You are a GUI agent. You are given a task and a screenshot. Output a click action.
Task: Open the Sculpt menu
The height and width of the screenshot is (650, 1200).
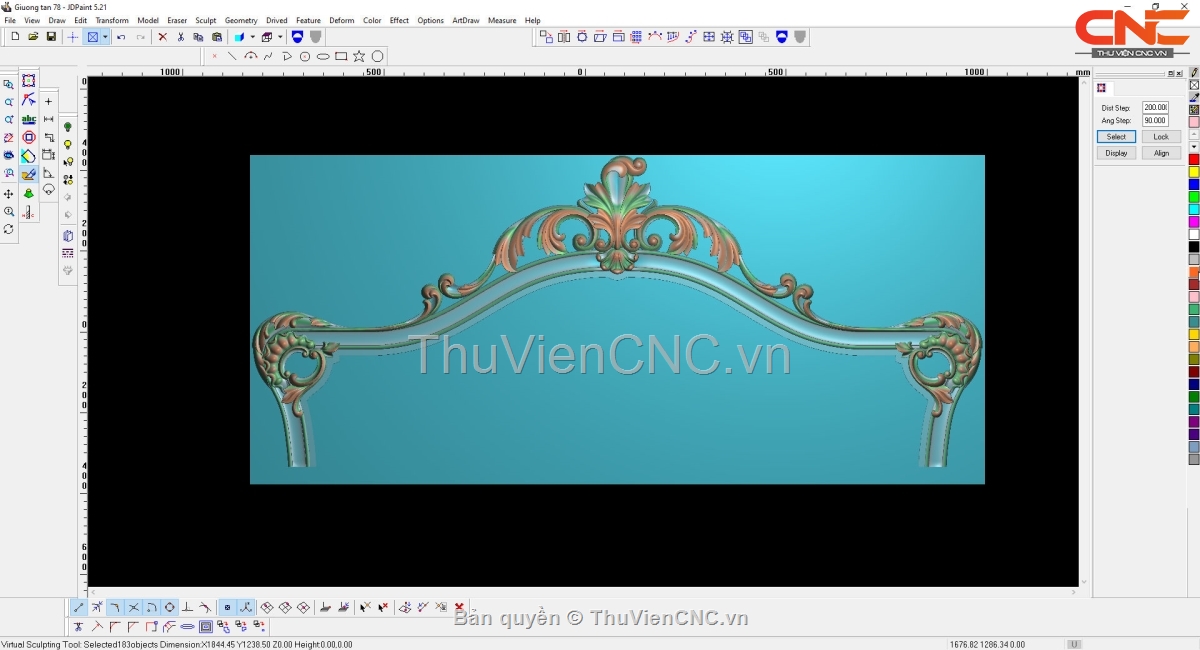coord(206,20)
